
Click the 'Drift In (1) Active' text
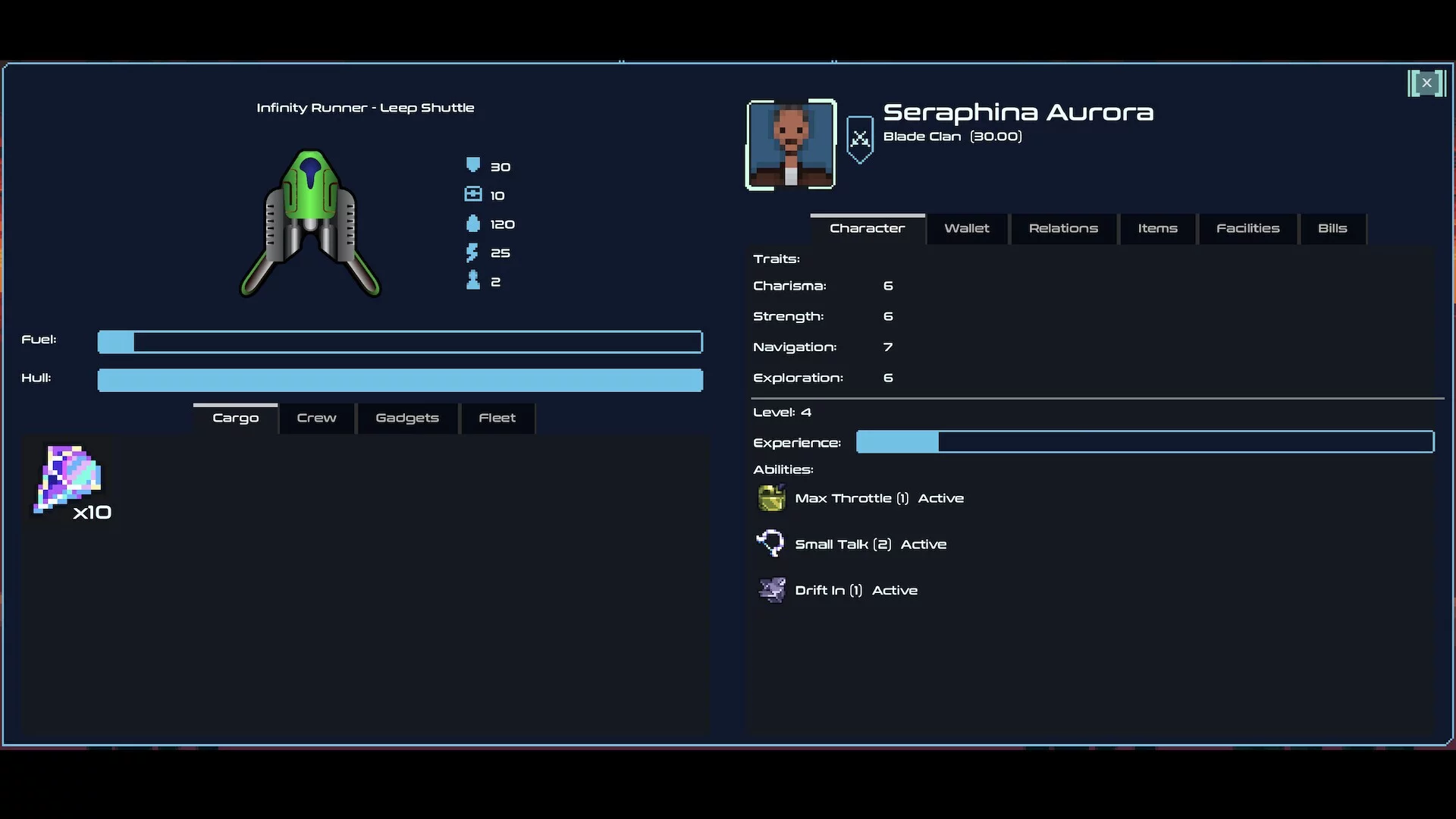pos(856,590)
